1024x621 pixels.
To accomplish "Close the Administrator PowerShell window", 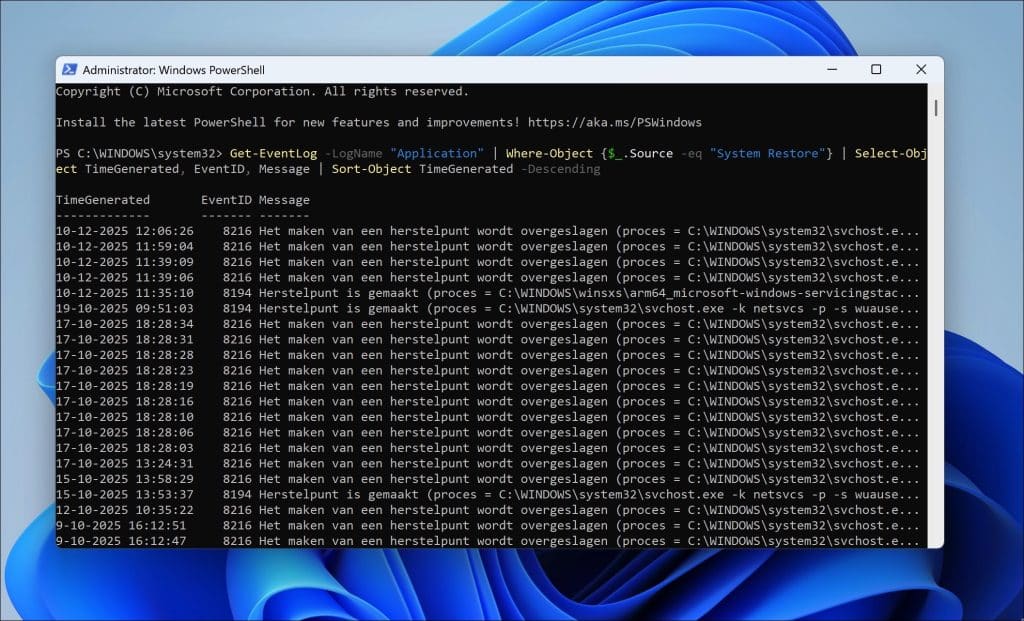I will pyautogui.click(x=921, y=69).
